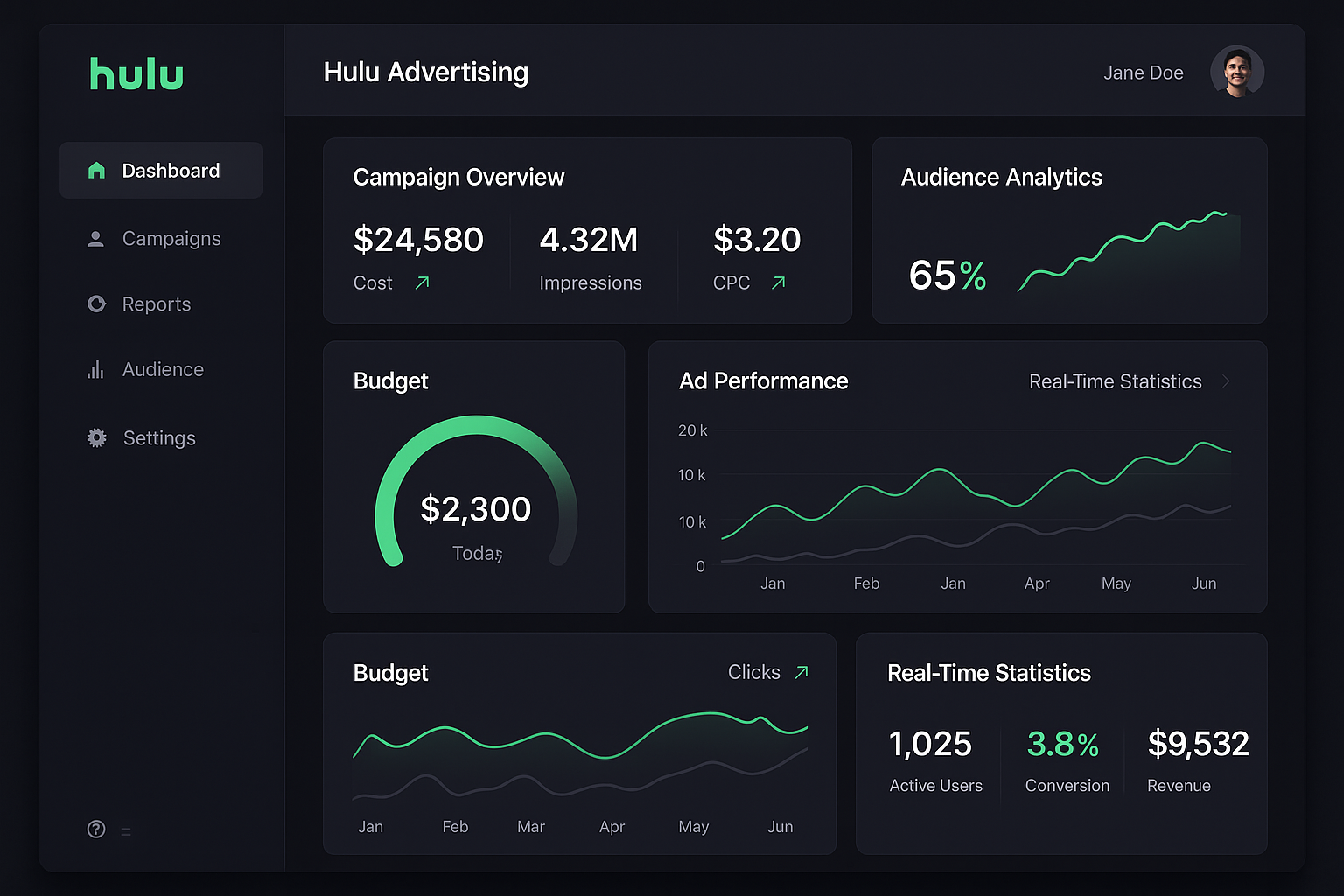Click the Dashboard home icon
The image size is (1344, 896).
point(96,171)
